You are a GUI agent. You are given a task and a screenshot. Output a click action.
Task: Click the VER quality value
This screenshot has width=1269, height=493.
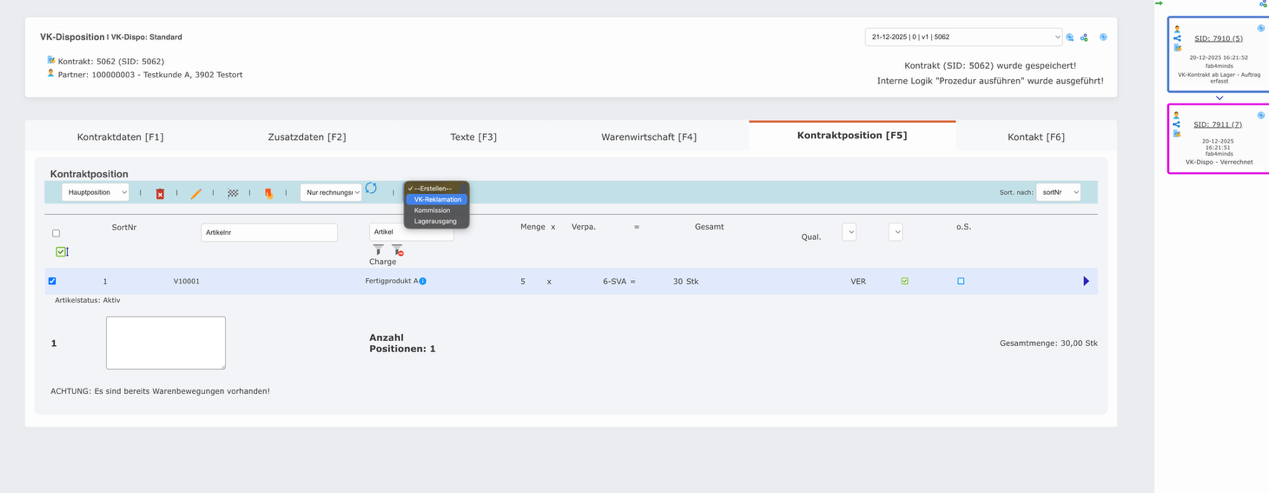tap(858, 281)
